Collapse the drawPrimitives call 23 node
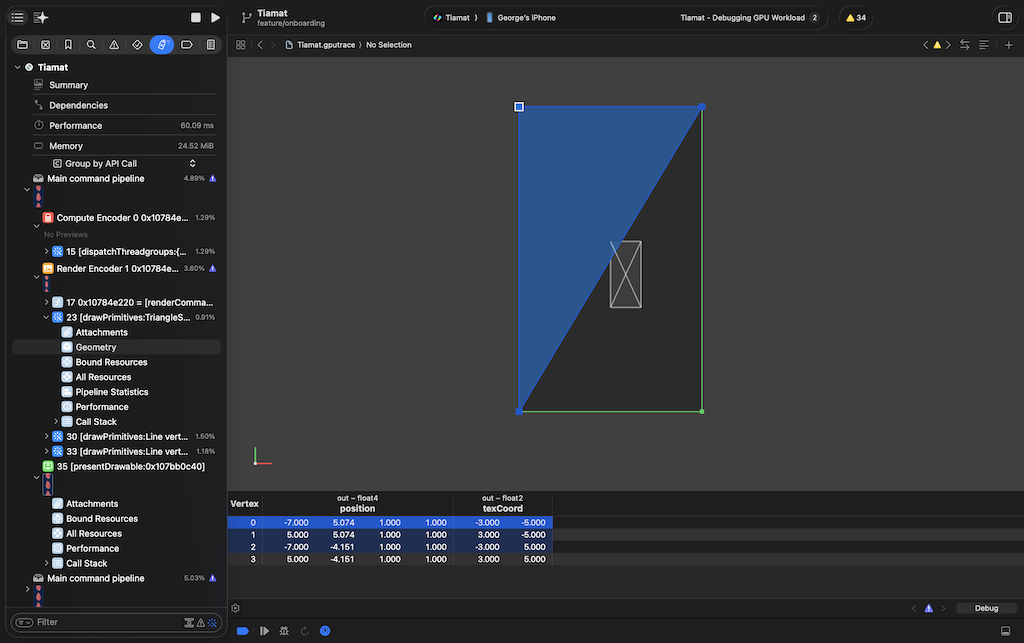 tap(47, 318)
